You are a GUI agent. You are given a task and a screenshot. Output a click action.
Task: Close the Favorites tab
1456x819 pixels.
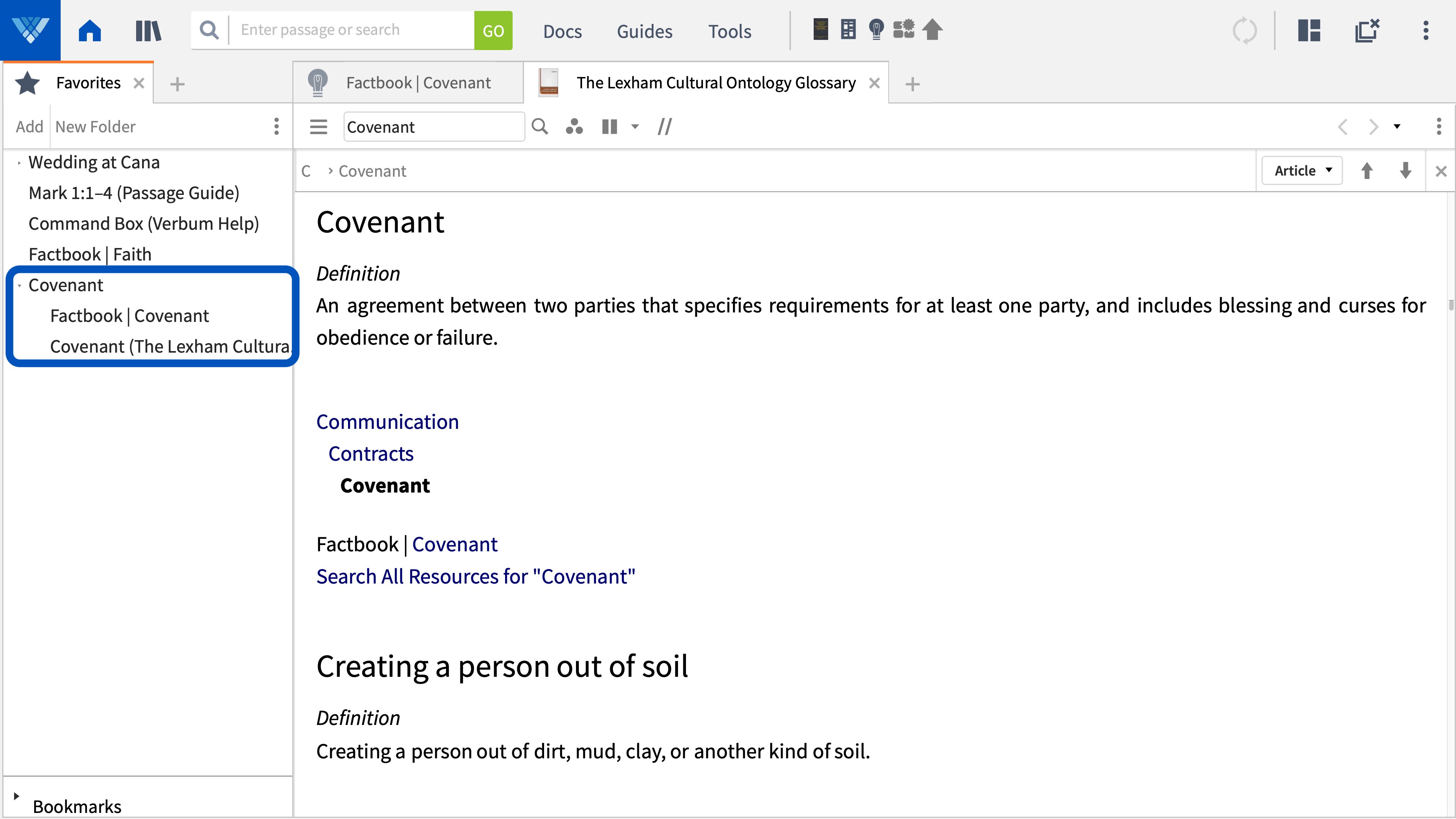pos(139,84)
